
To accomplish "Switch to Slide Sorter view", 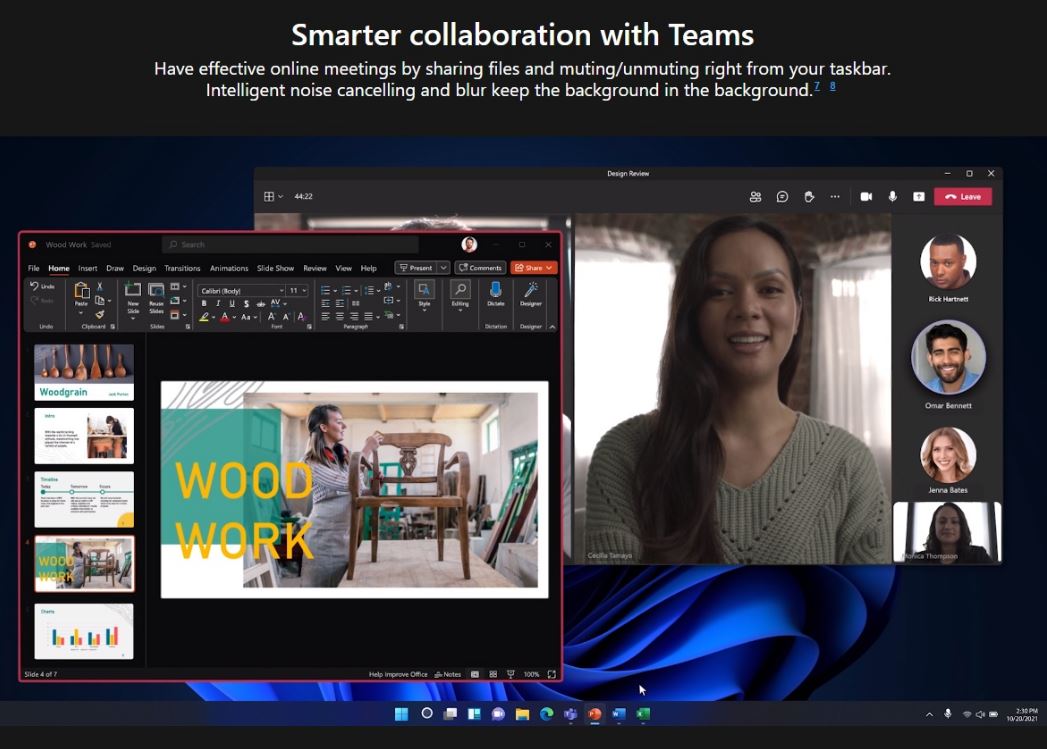I will point(493,674).
